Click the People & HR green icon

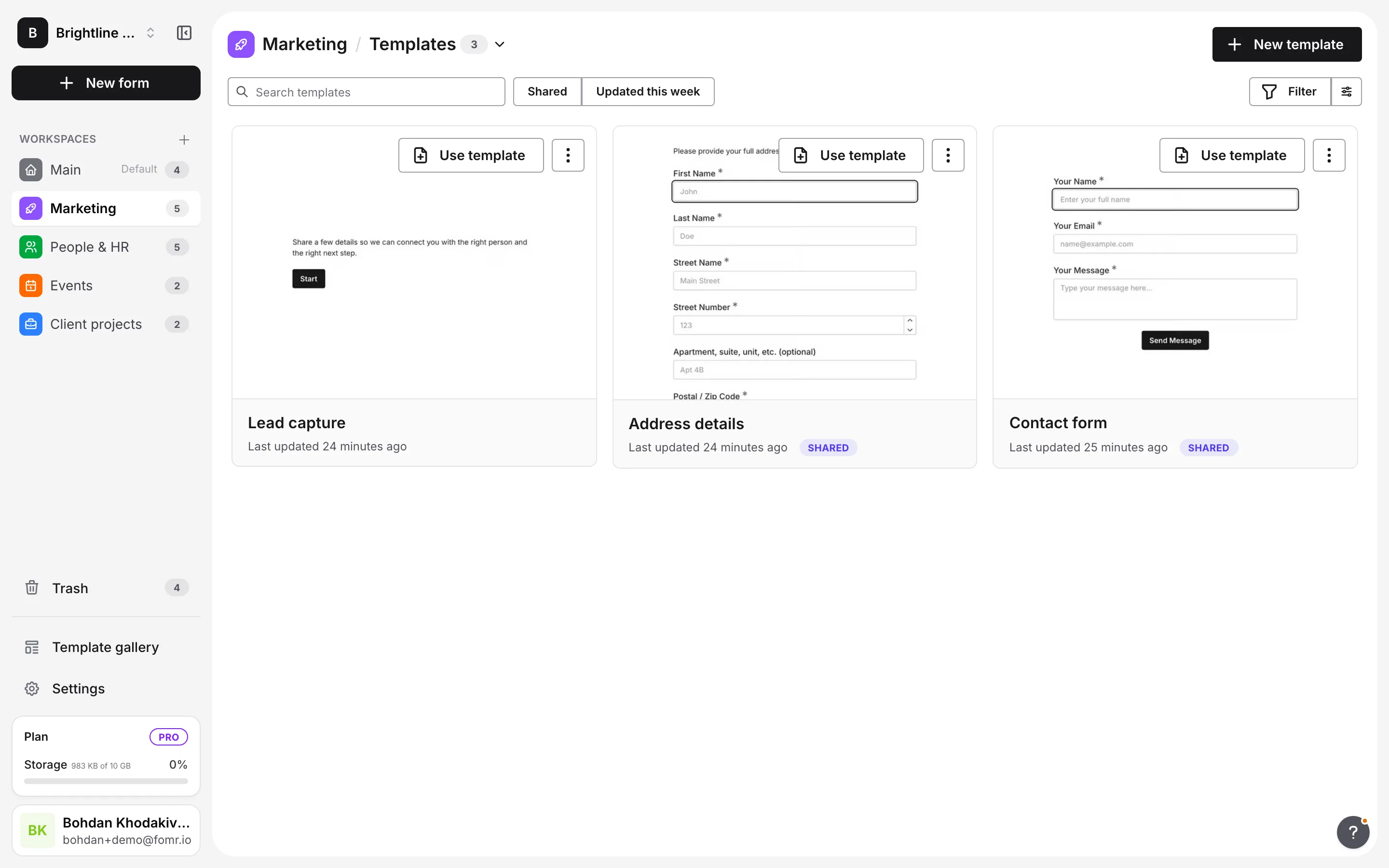pyautogui.click(x=30, y=247)
